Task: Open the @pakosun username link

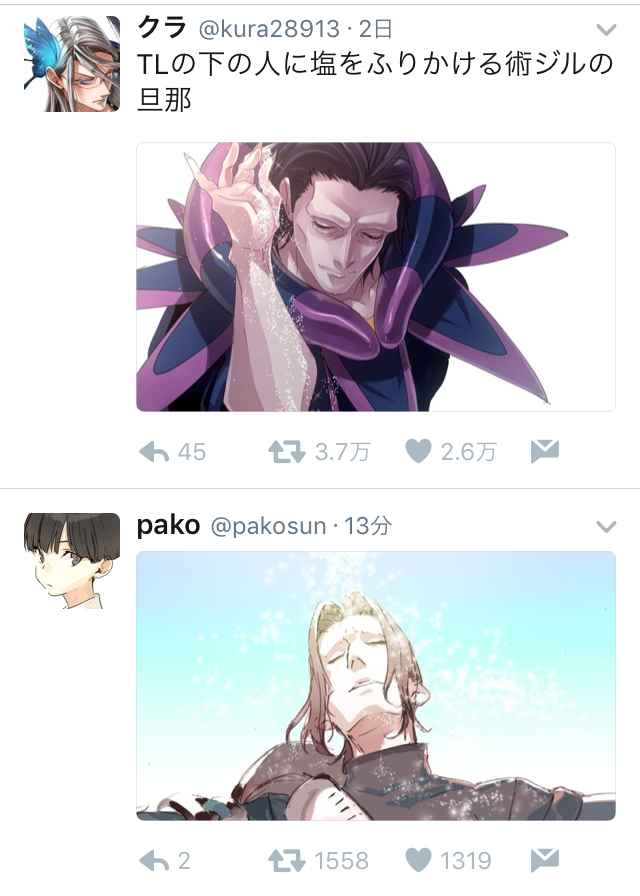Action: (269, 526)
